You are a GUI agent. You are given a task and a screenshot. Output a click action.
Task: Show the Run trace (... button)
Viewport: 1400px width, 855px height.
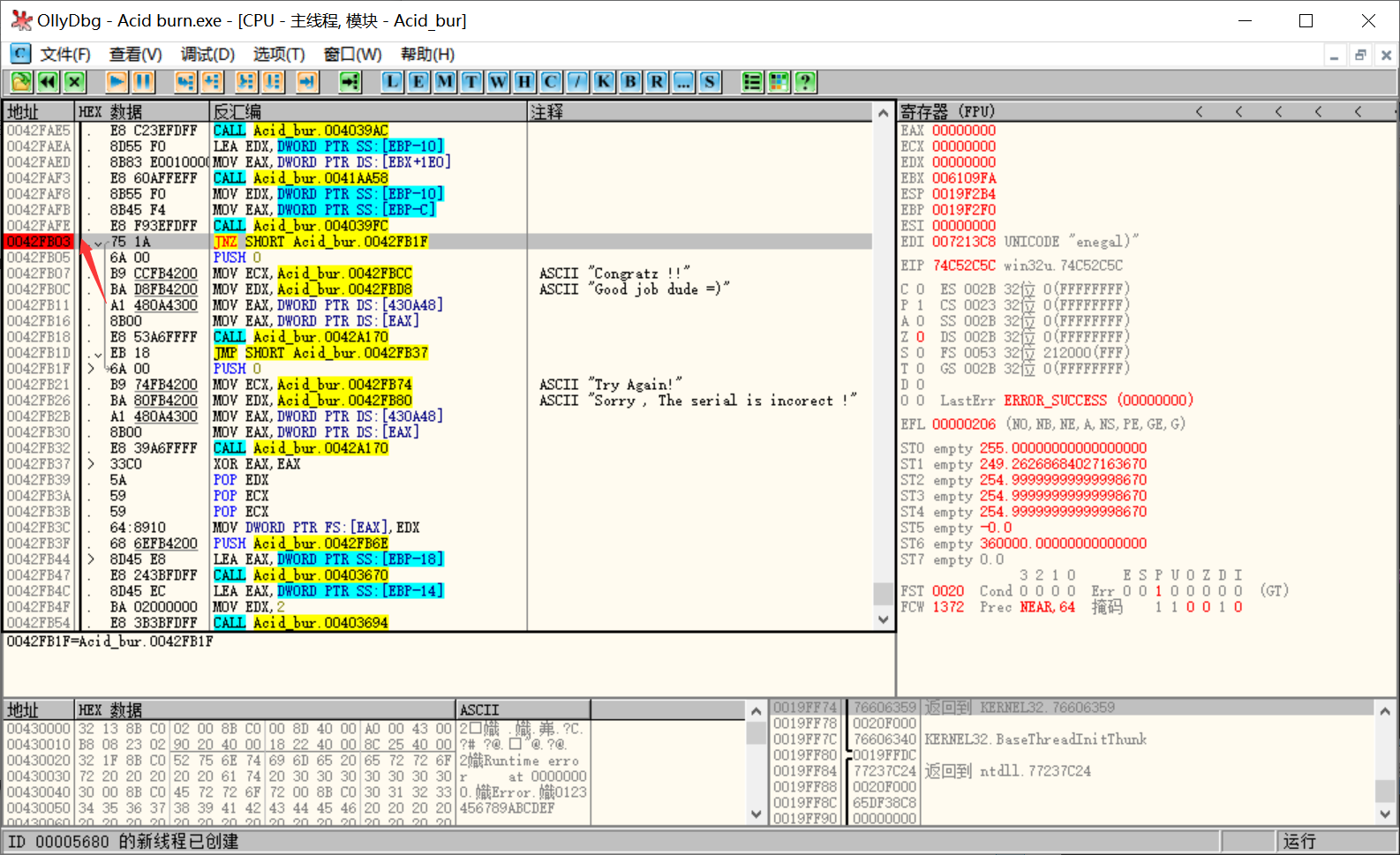pyautogui.click(x=683, y=82)
